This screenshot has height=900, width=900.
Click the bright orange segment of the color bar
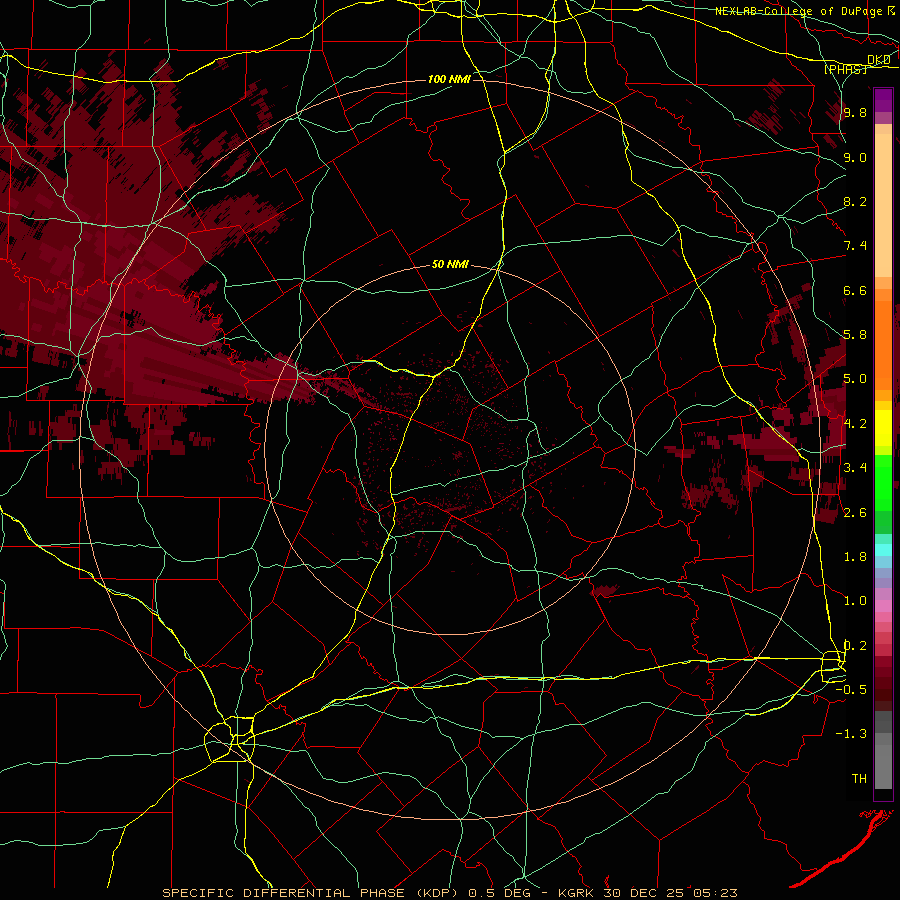883,345
